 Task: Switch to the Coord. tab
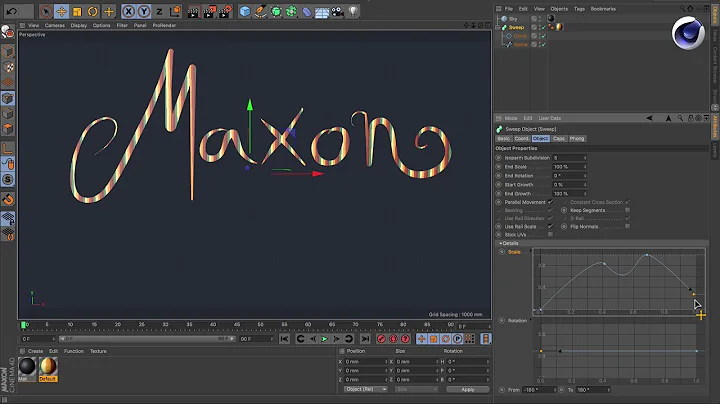point(521,139)
